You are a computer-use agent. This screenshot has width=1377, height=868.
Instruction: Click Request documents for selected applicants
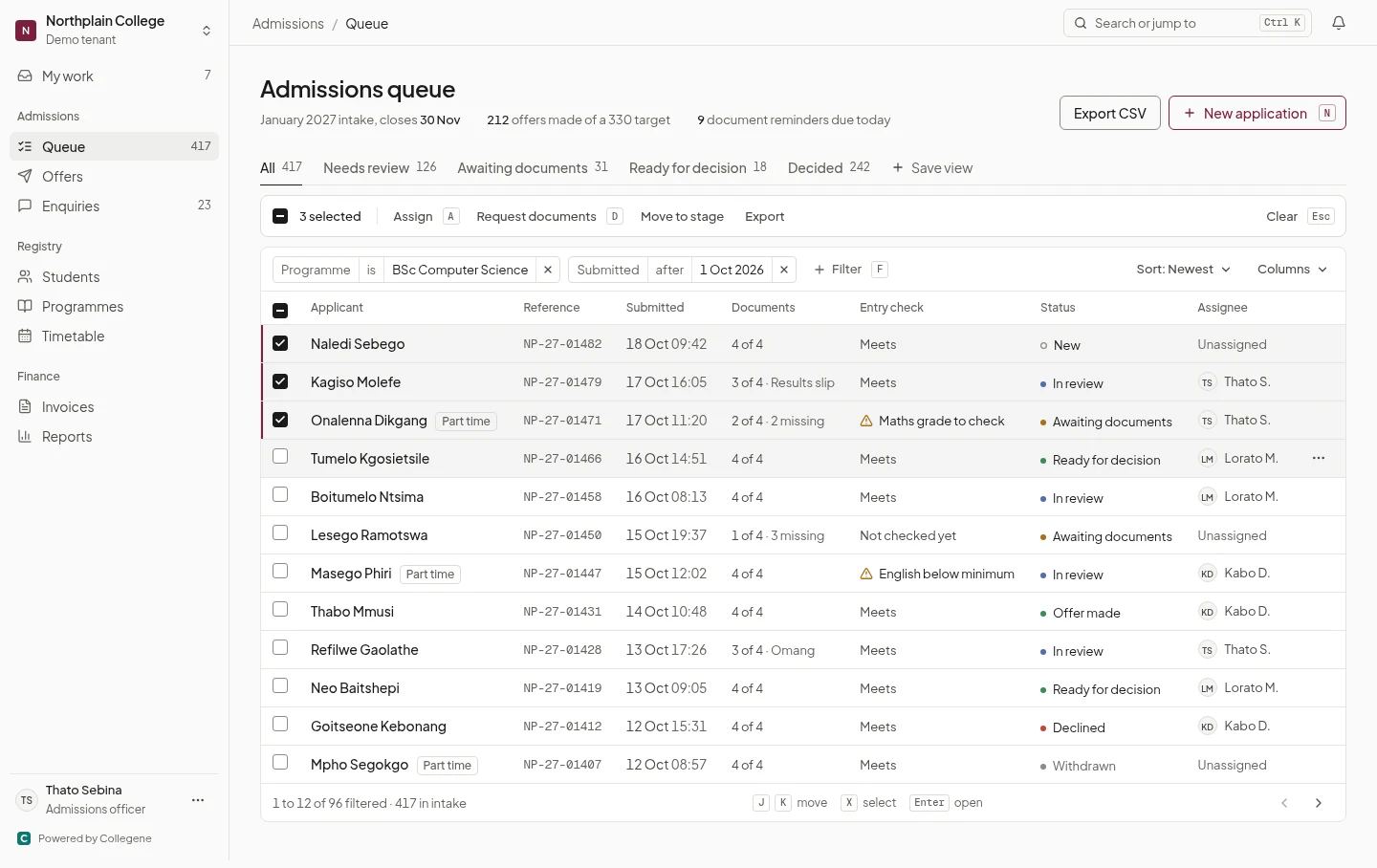tap(550, 217)
